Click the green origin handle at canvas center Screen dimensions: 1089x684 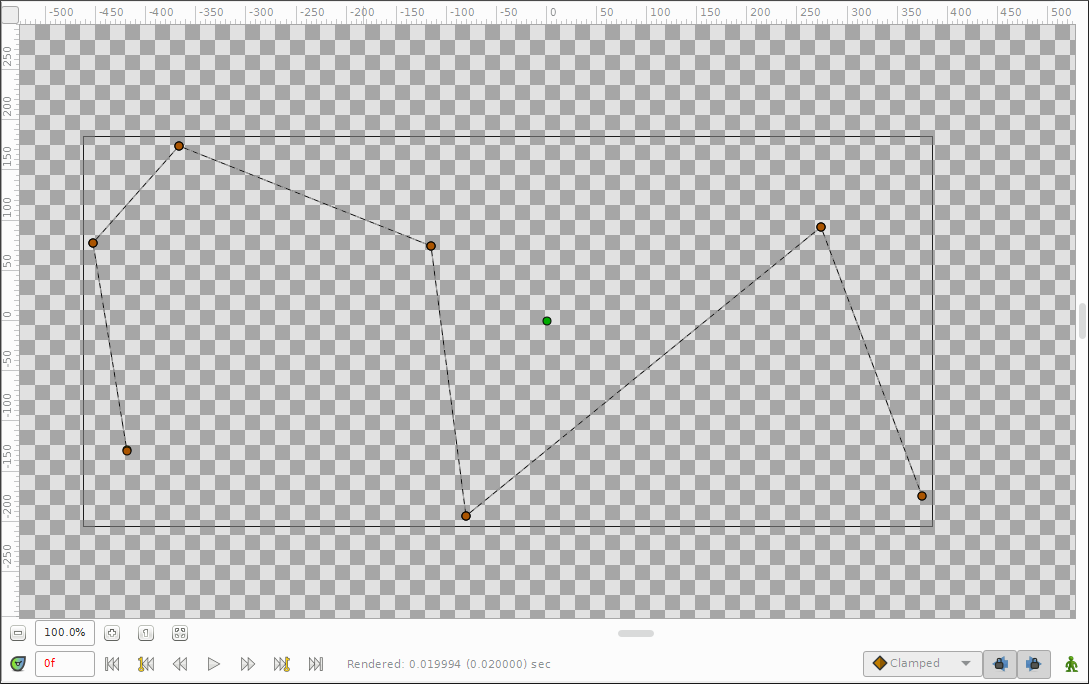[x=547, y=321]
